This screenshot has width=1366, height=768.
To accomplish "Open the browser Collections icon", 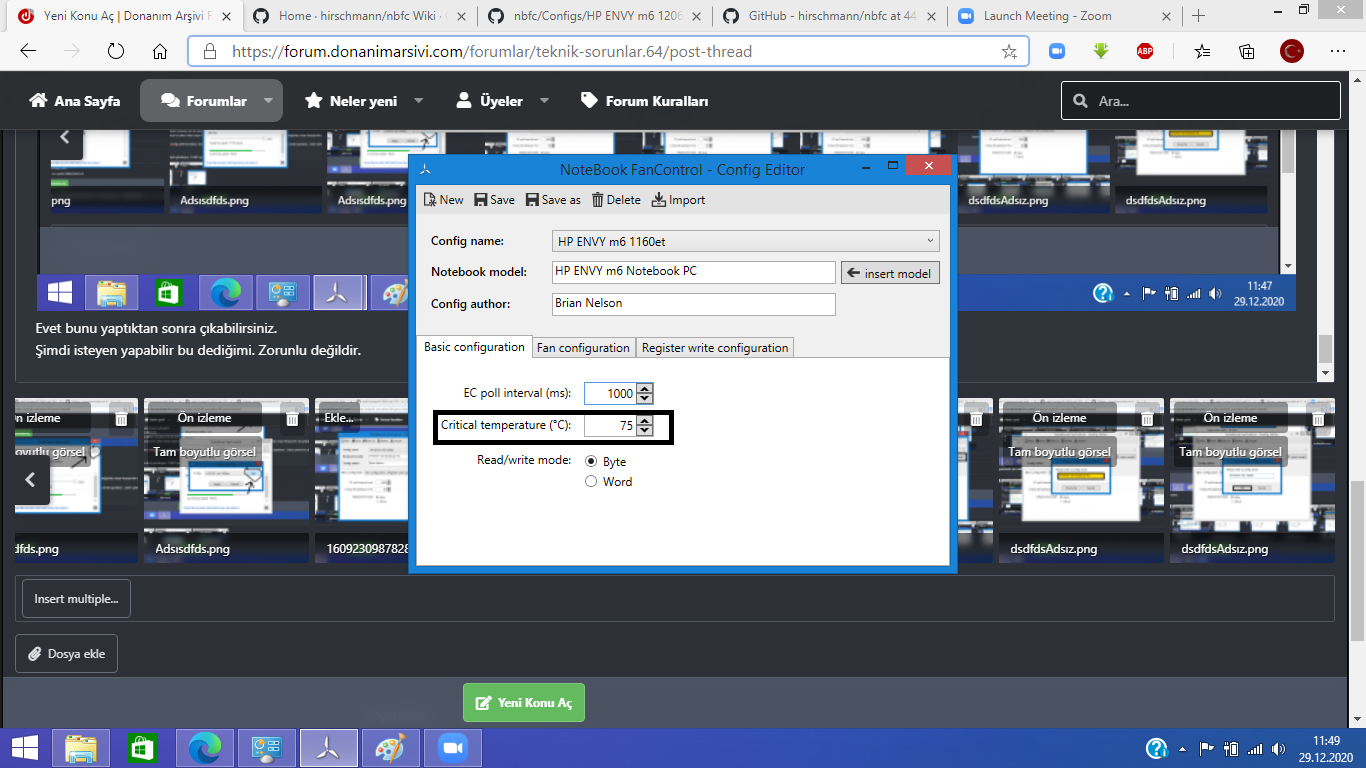I will click(x=1247, y=51).
